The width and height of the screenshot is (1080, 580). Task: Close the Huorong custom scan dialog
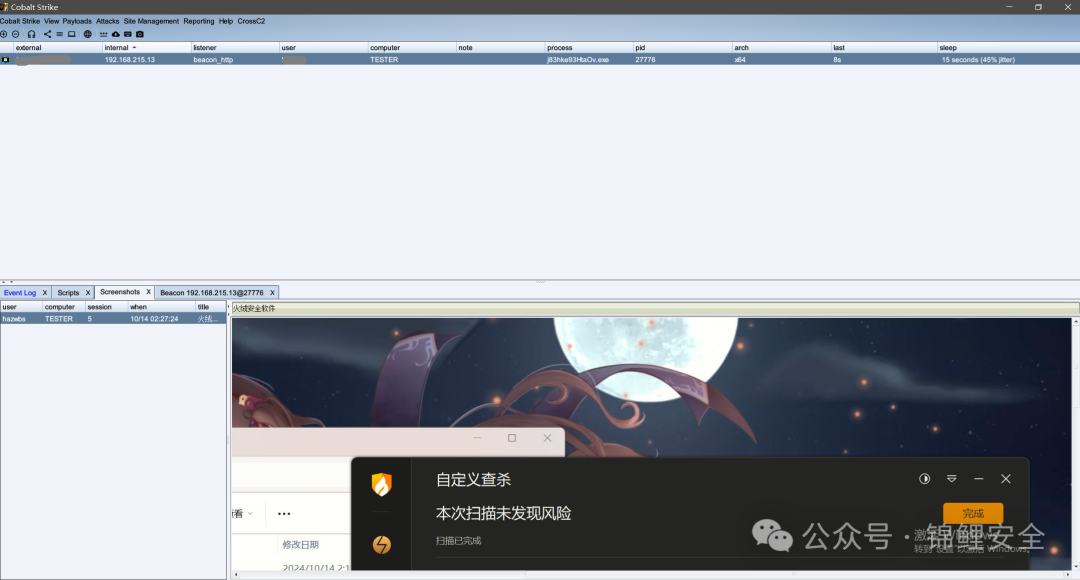pyautogui.click(x=1006, y=479)
